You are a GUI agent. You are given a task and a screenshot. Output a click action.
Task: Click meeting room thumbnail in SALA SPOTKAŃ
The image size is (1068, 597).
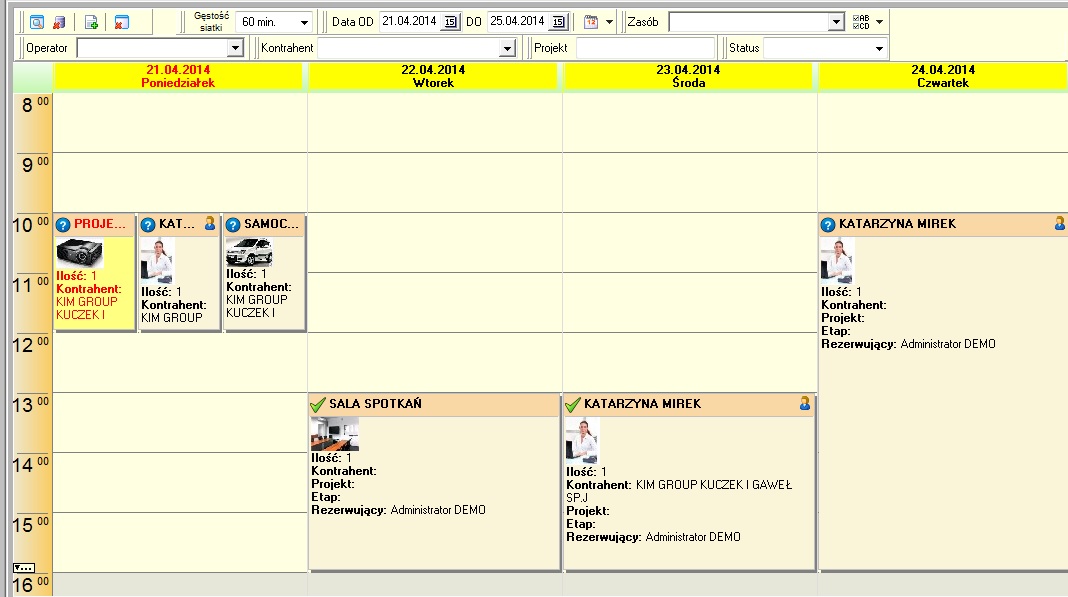click(334, 434)
